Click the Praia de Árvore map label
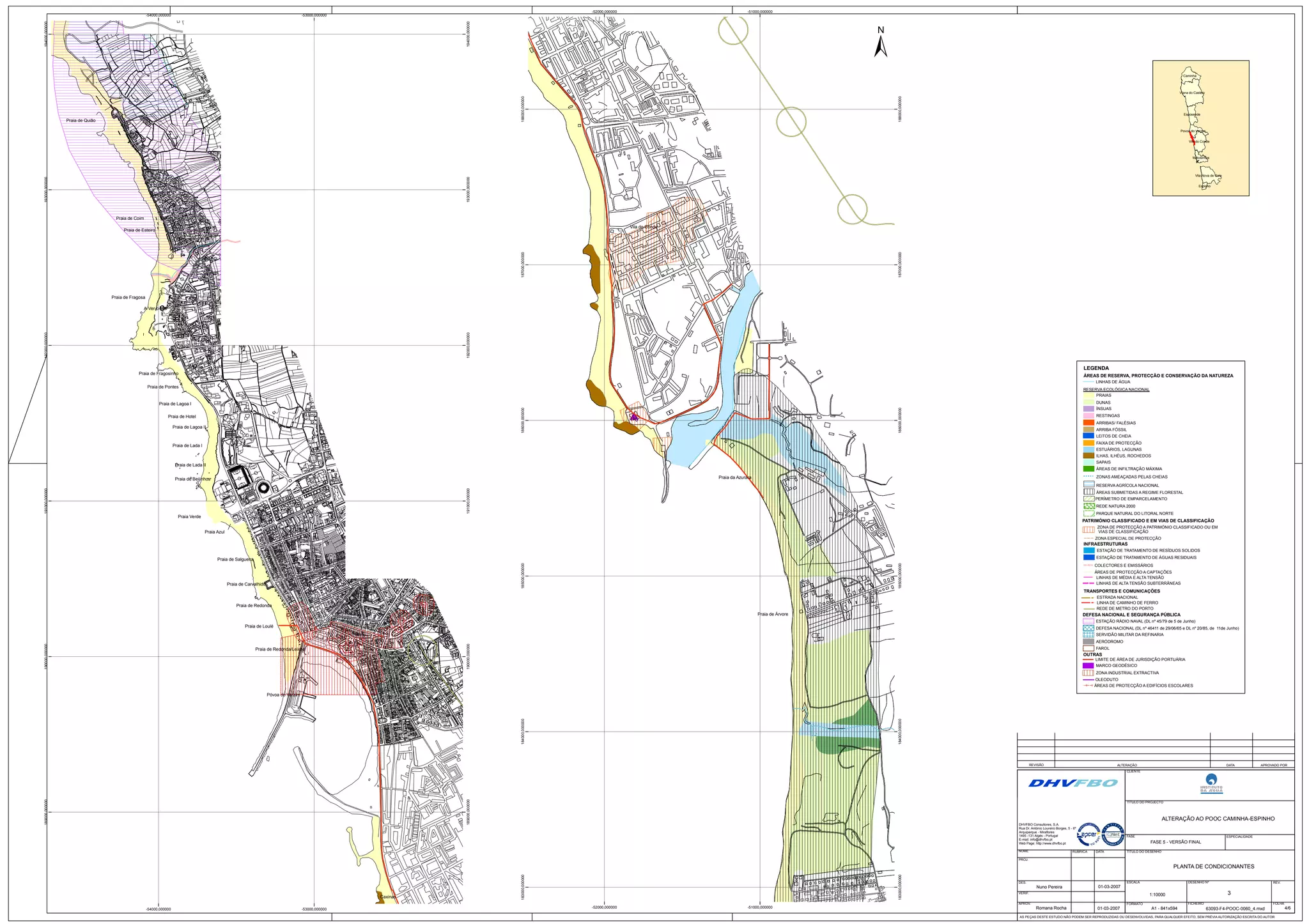This screenshot has width=1309, height=924. pos(772,614)
